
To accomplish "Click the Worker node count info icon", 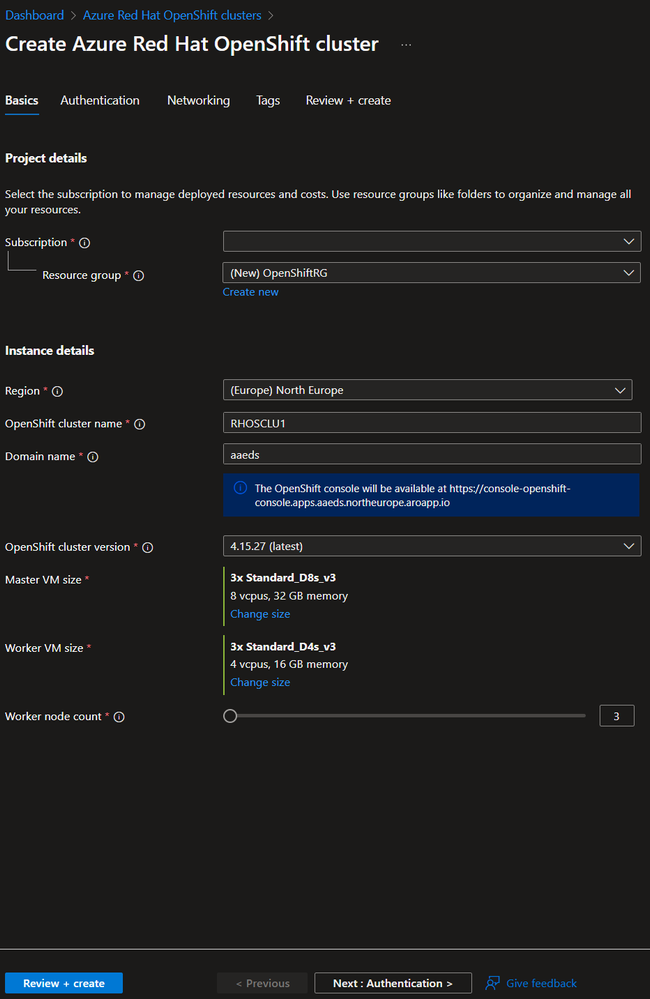I will (119, 717).
